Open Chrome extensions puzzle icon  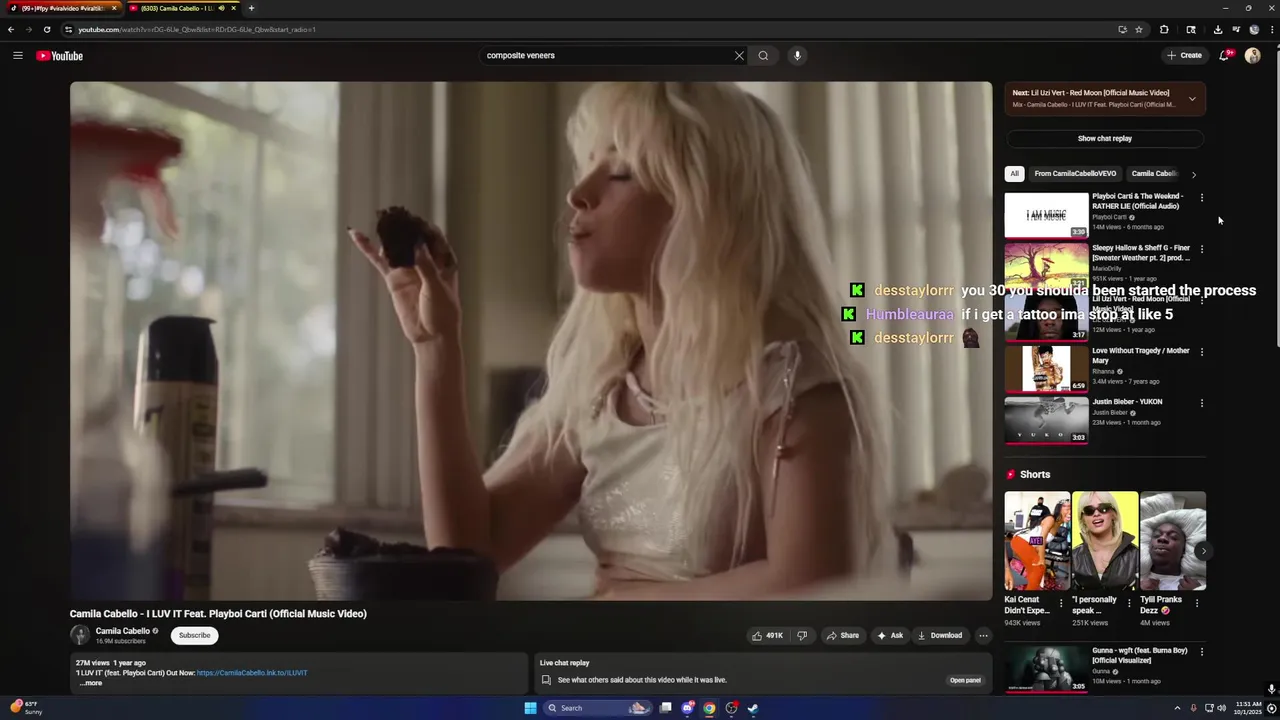point(1164,29)
